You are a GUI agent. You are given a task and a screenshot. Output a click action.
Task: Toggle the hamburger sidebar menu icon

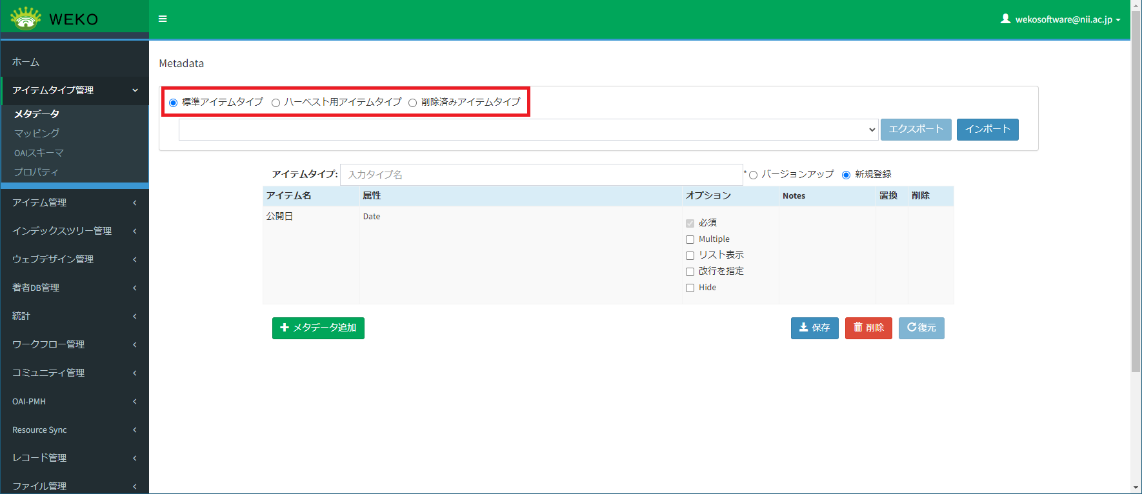pos(163,19)
